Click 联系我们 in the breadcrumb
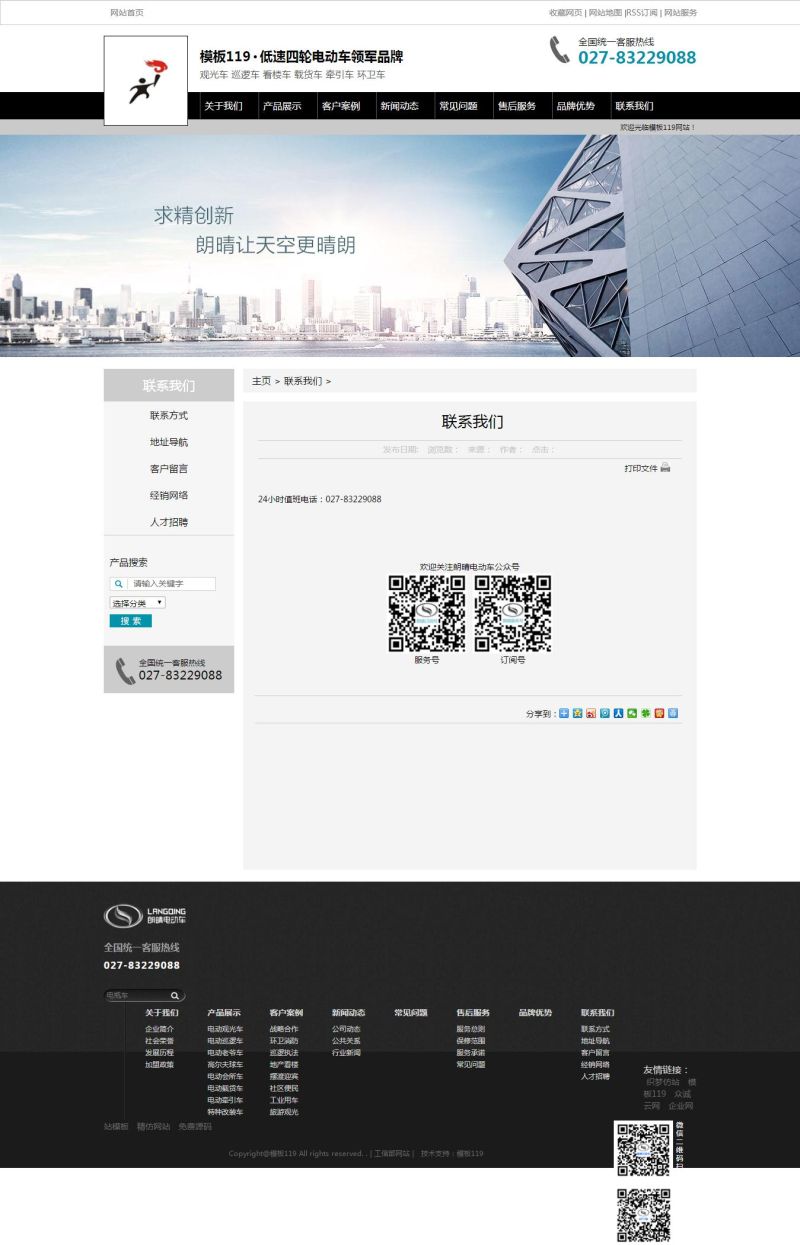 point(303,381)
